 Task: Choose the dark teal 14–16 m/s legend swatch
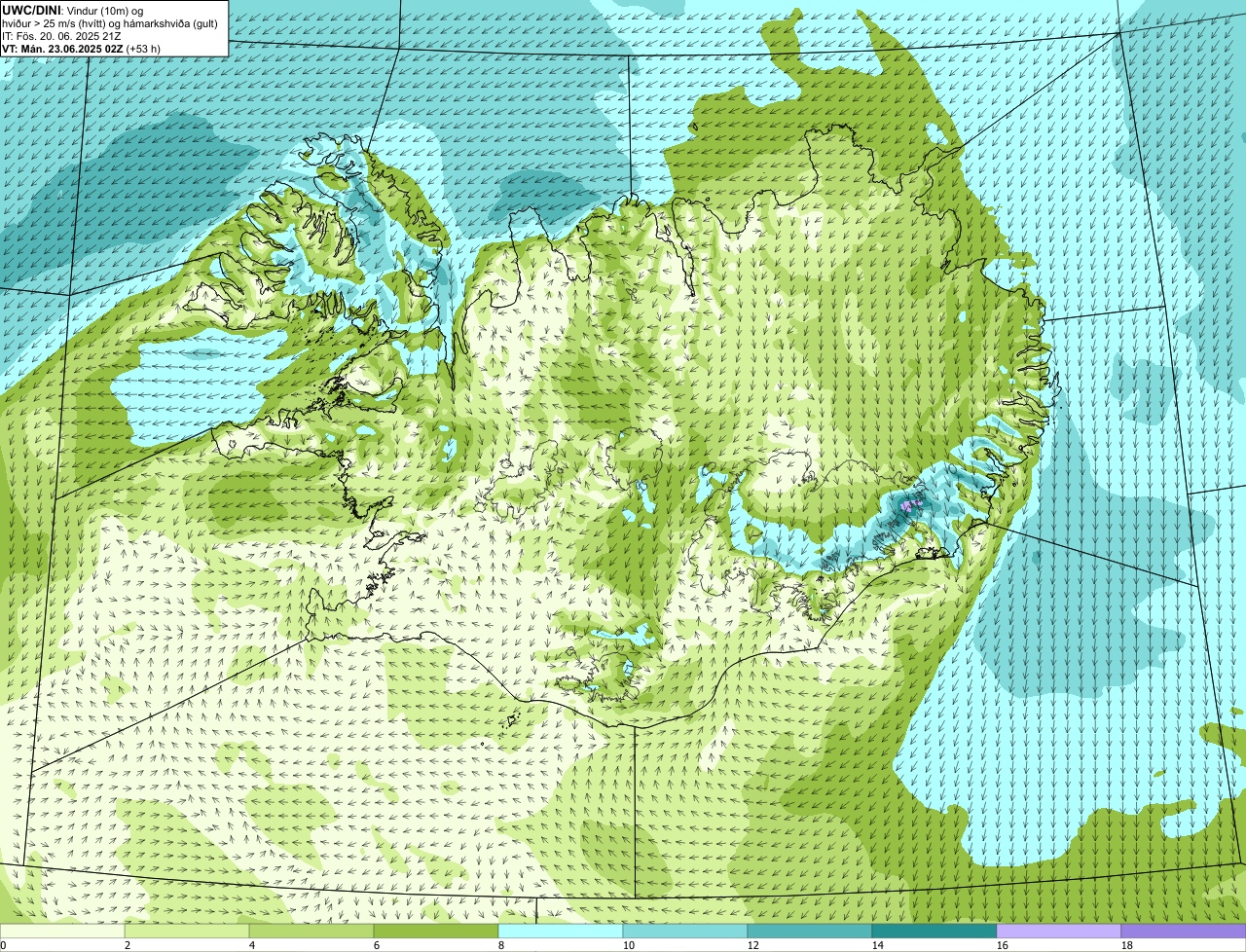934,931
